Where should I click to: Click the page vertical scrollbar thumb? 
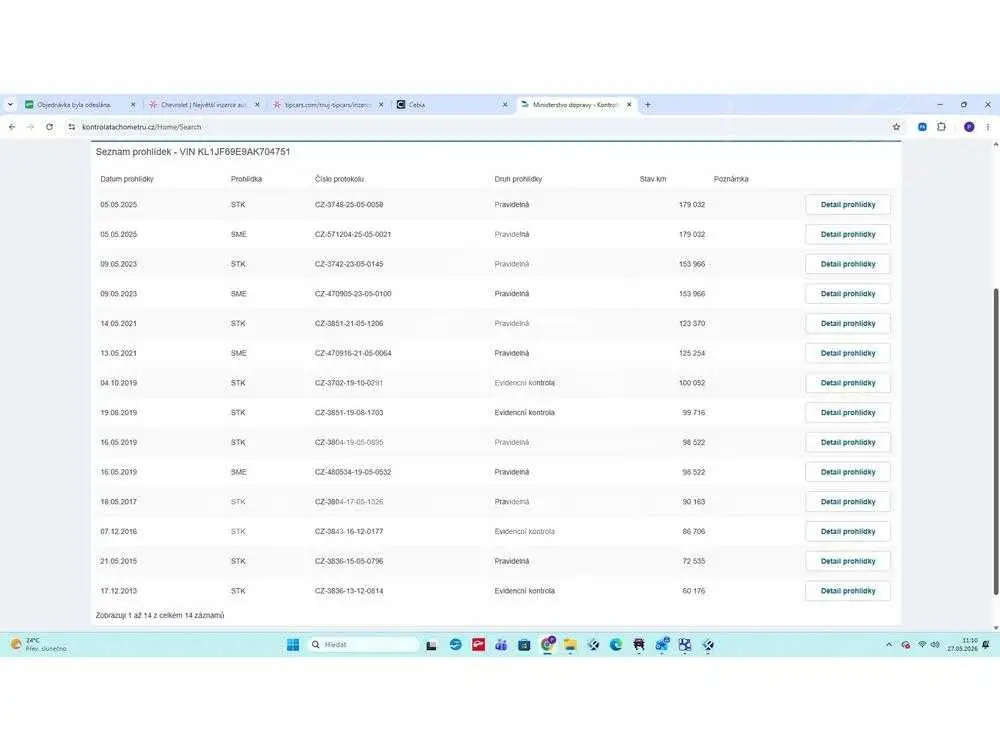(995, 441)
